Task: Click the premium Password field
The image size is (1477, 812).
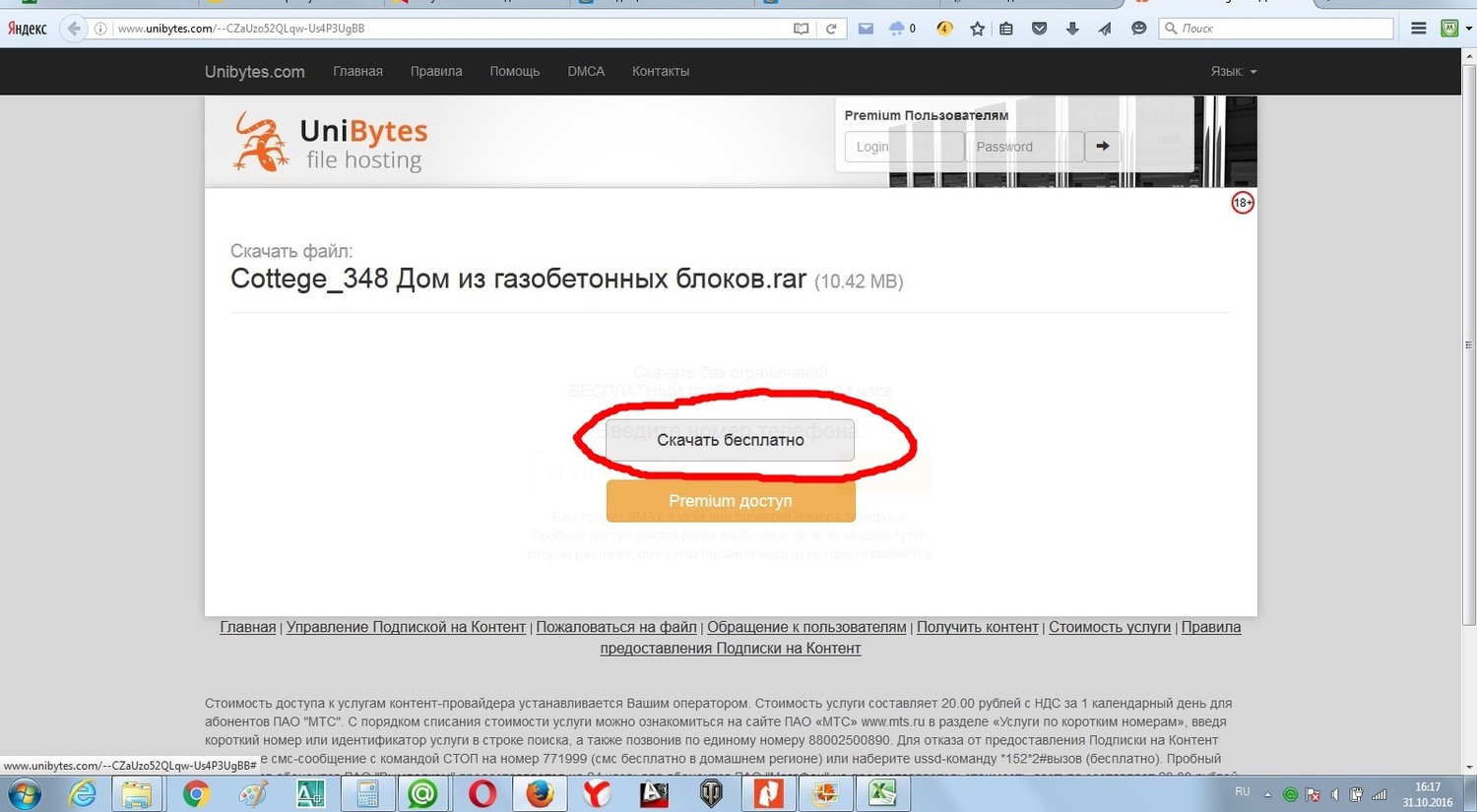Action: click(1024, 147)
